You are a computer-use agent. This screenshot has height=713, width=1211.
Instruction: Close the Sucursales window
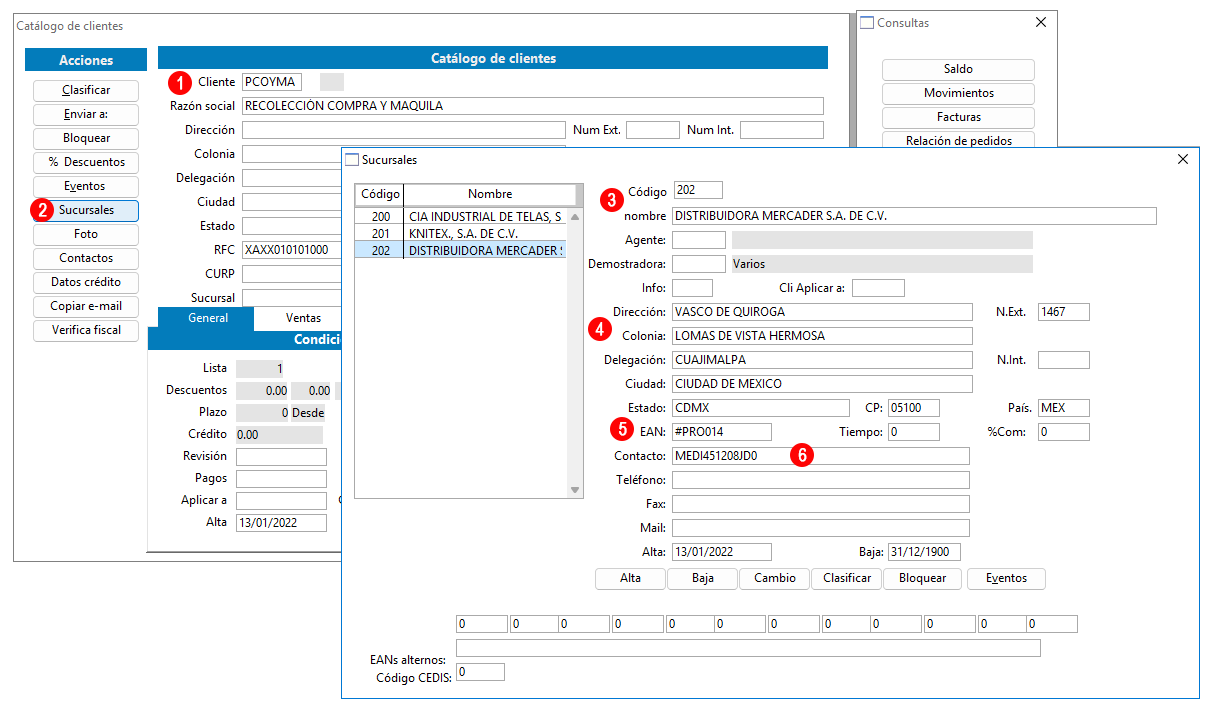[1183, 159]
